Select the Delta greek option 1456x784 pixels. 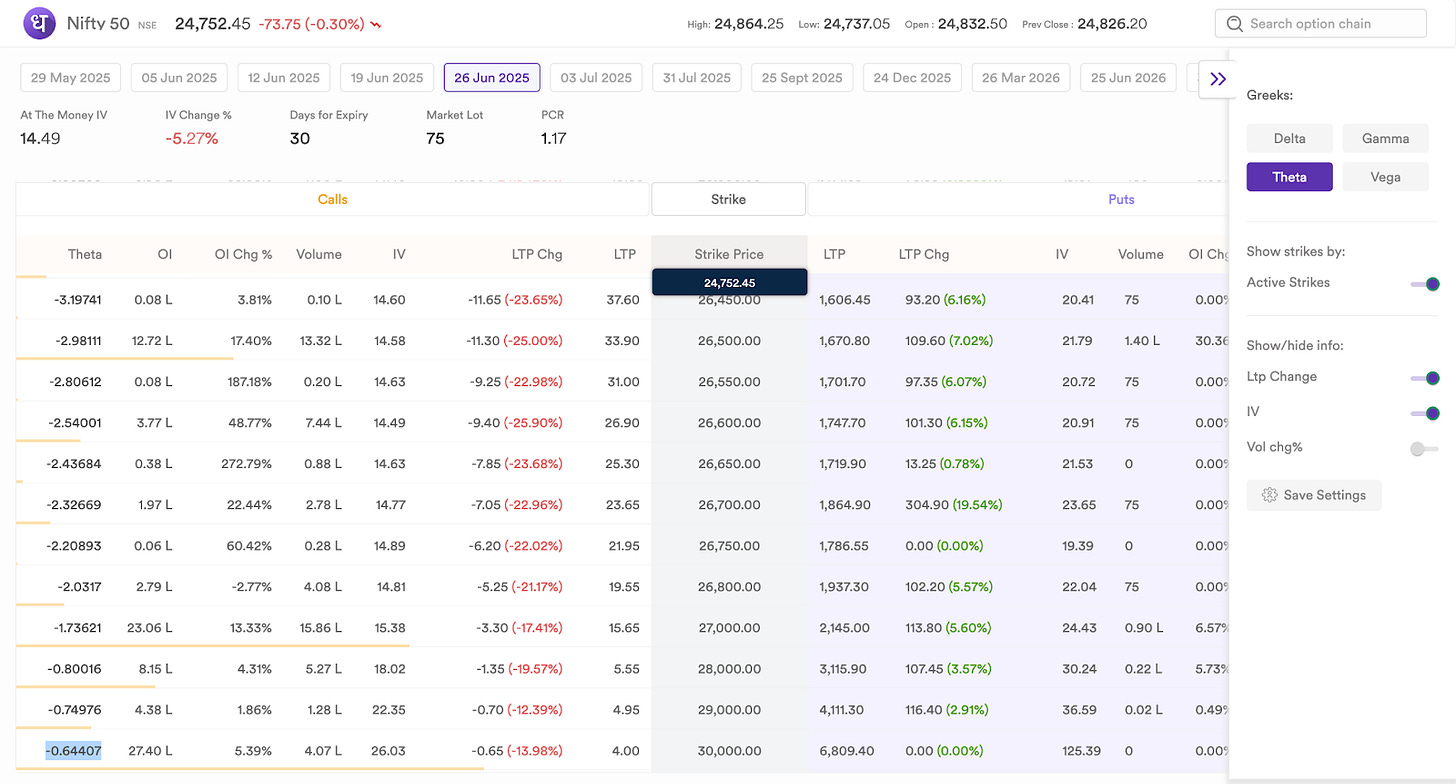[1289, 138]
